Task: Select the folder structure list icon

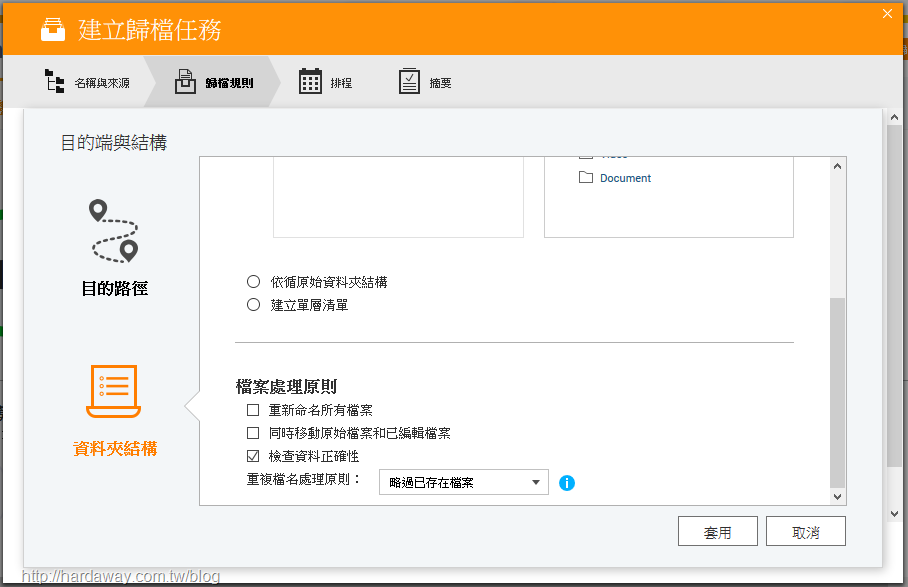Action: [x=114, y=391]
